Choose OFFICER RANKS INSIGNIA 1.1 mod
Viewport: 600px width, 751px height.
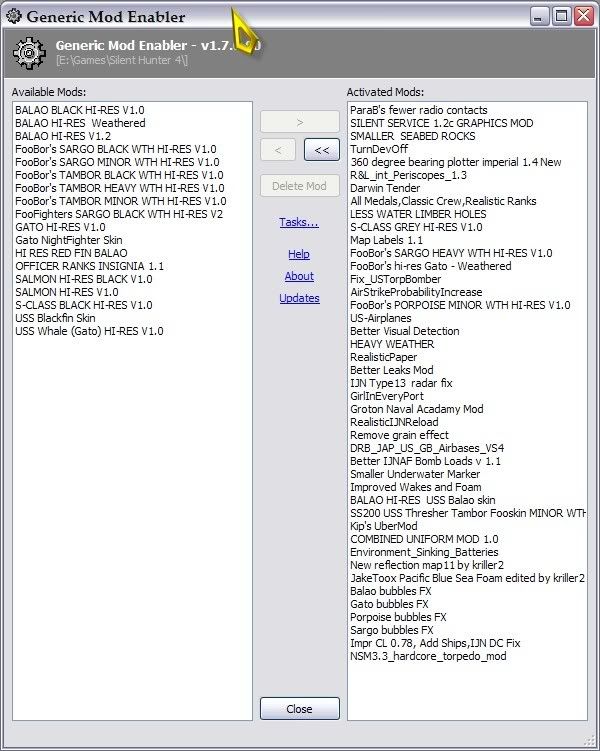[89, 266]
